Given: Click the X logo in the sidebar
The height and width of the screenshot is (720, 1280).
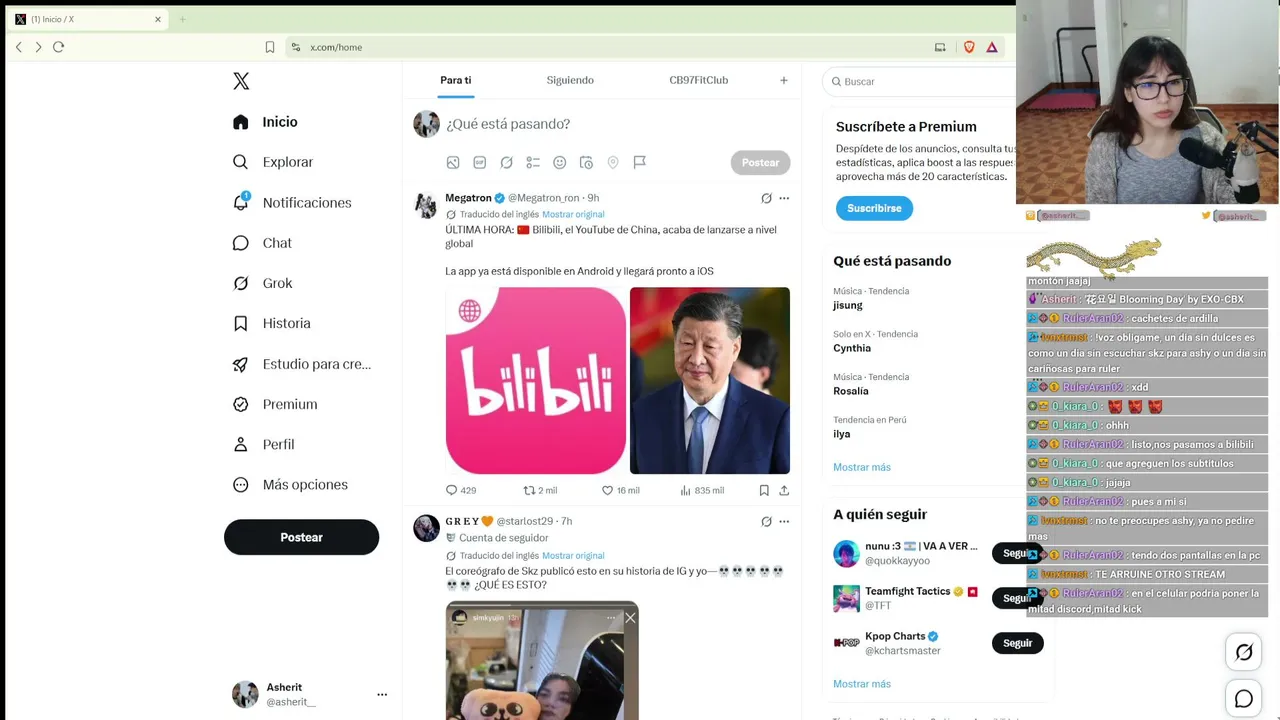Looking at the screenshot, I should (x=241, y=81).
